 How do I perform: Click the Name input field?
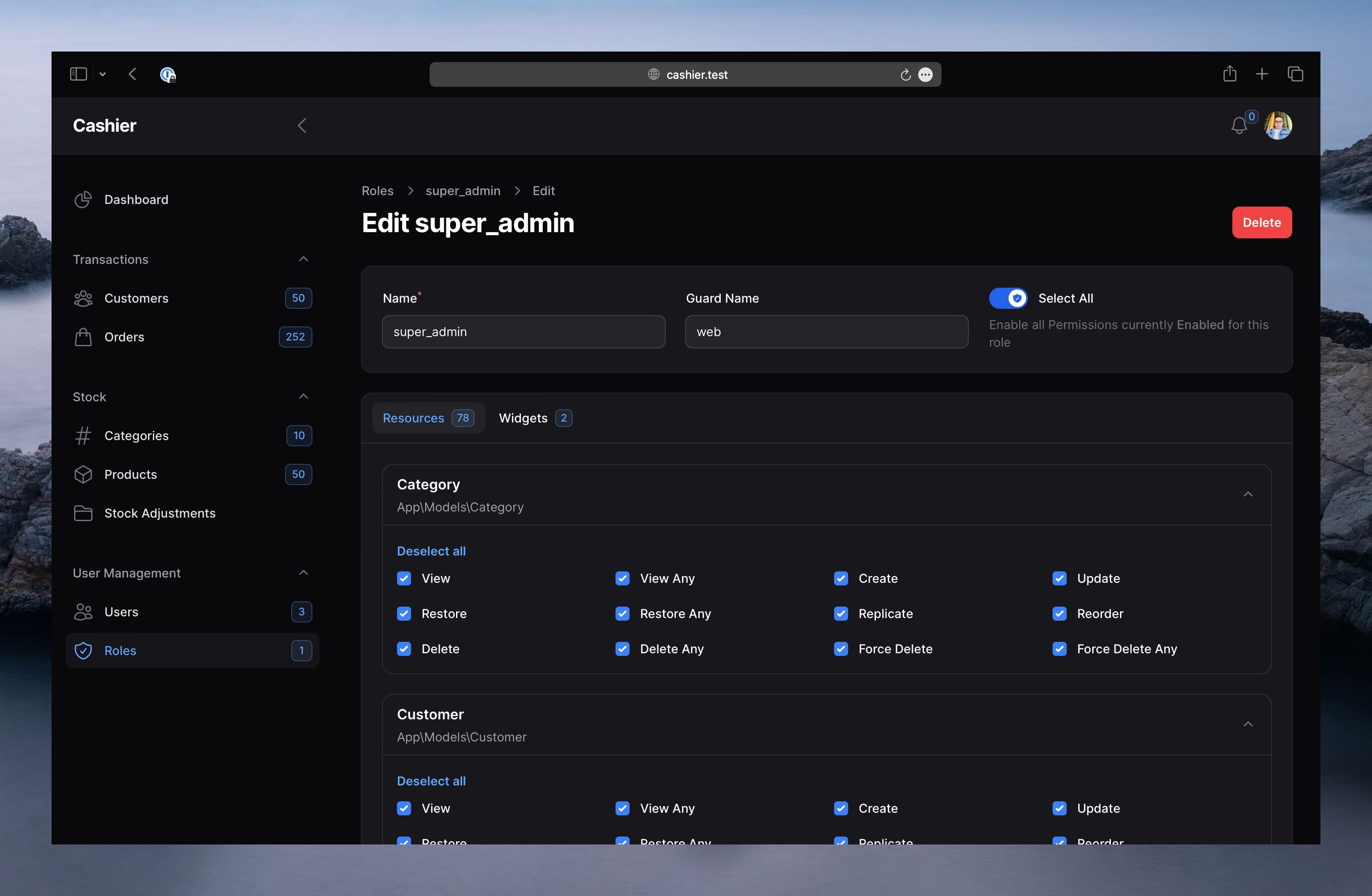tap(524, 331)
